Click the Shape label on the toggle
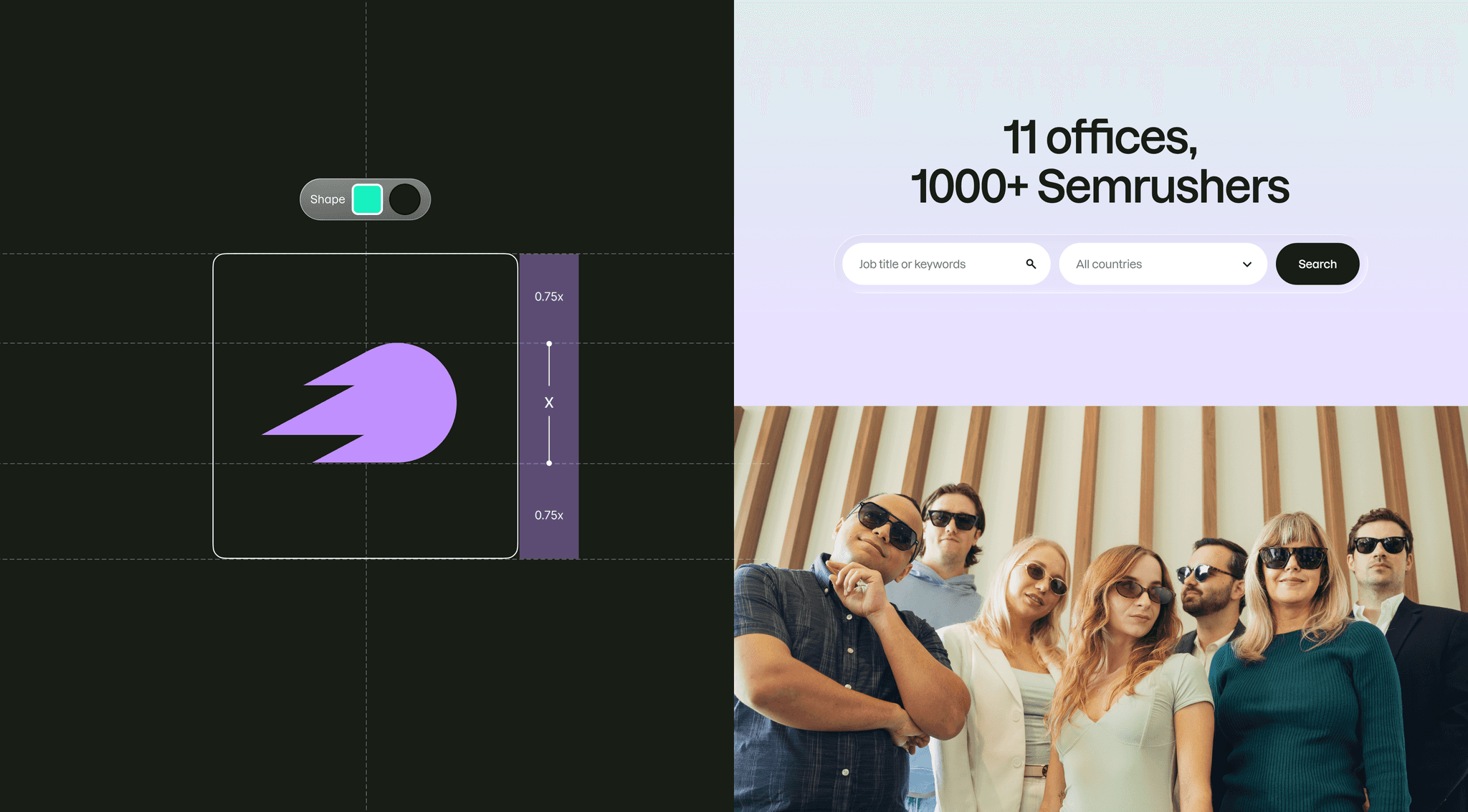1468x812 pixels. coord(328,199)
